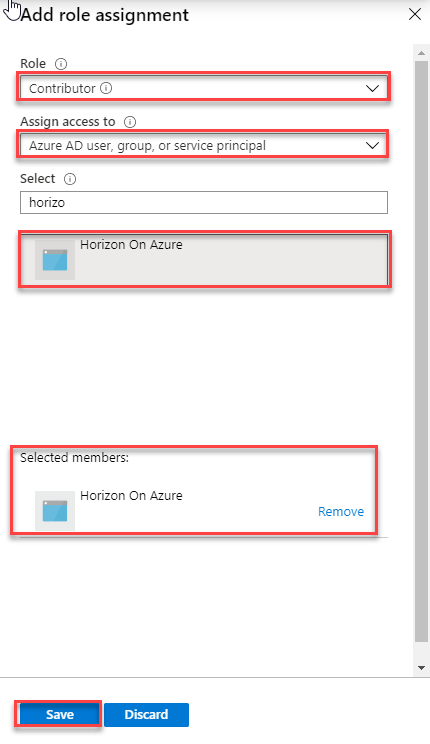Click Horizon On Azure name in Selected members
This screenshot has width=430, height=744.
tap(131, 495)
